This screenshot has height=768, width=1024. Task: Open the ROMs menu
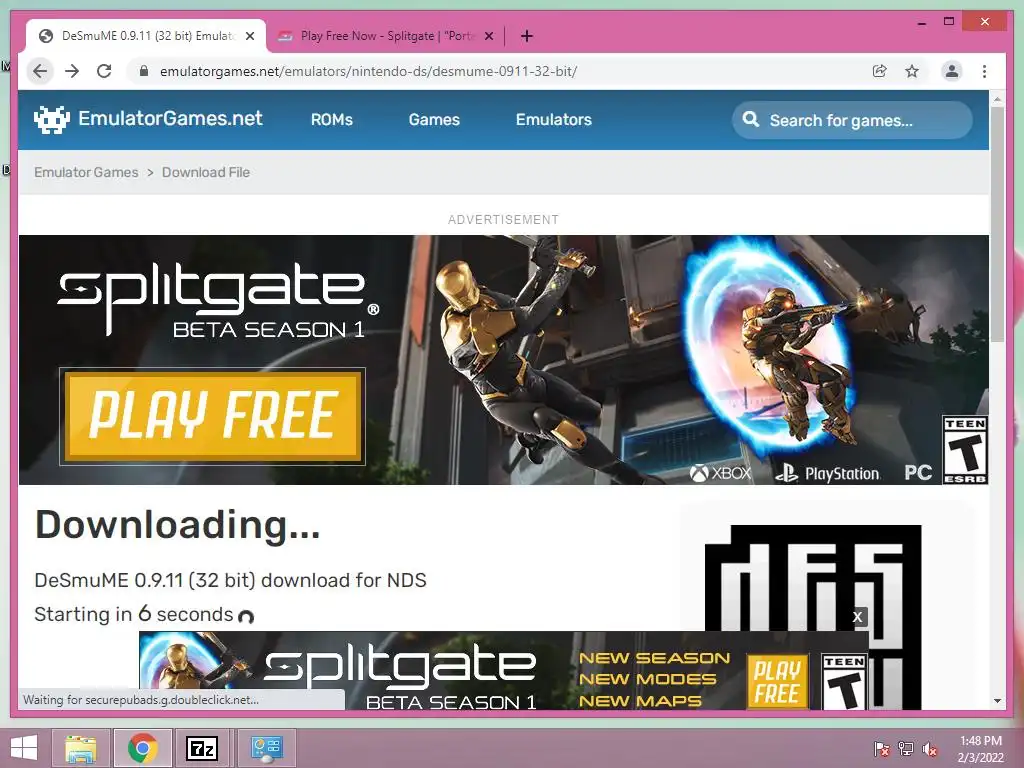click(332, 120)
